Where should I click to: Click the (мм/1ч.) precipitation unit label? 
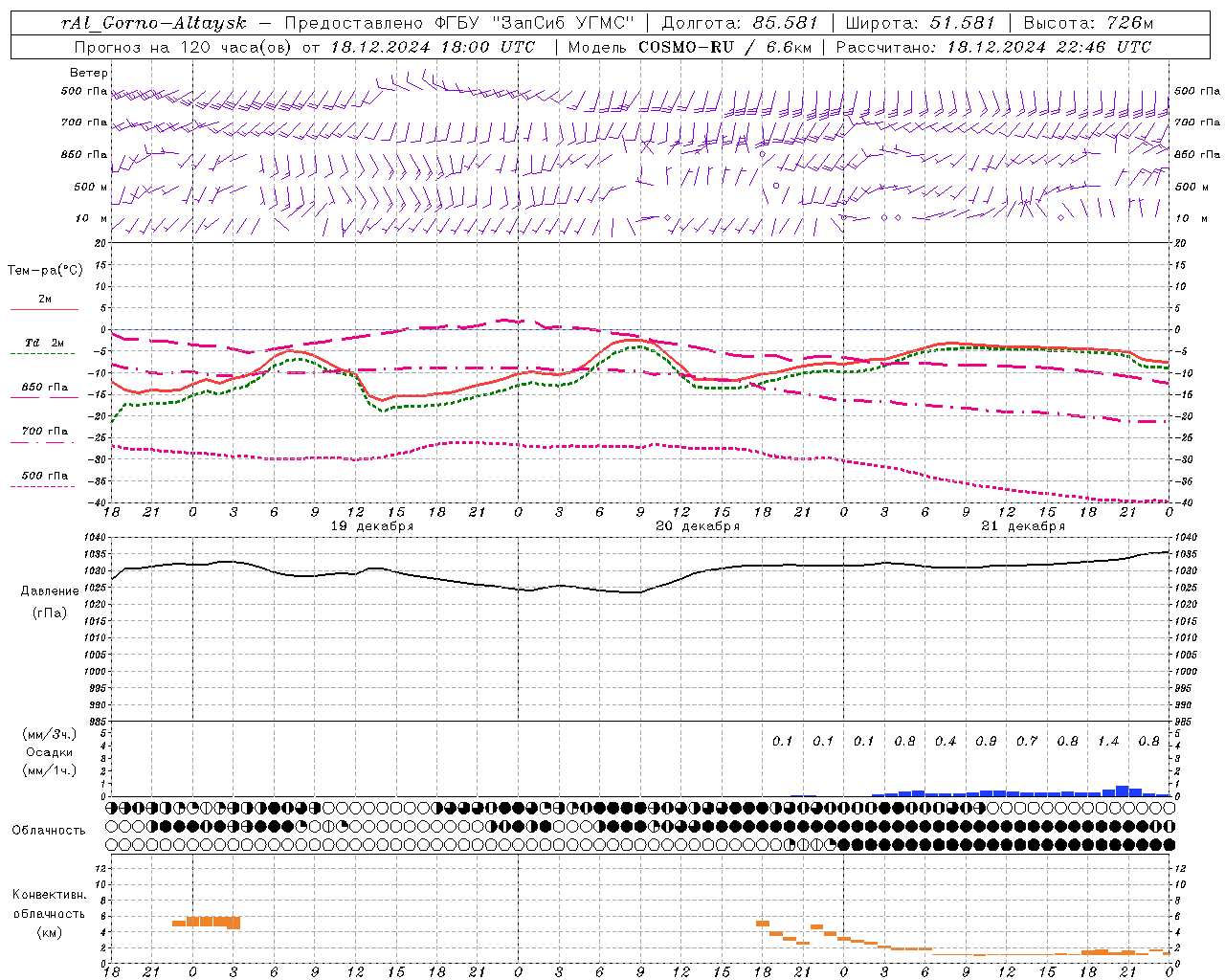[49, 770]
